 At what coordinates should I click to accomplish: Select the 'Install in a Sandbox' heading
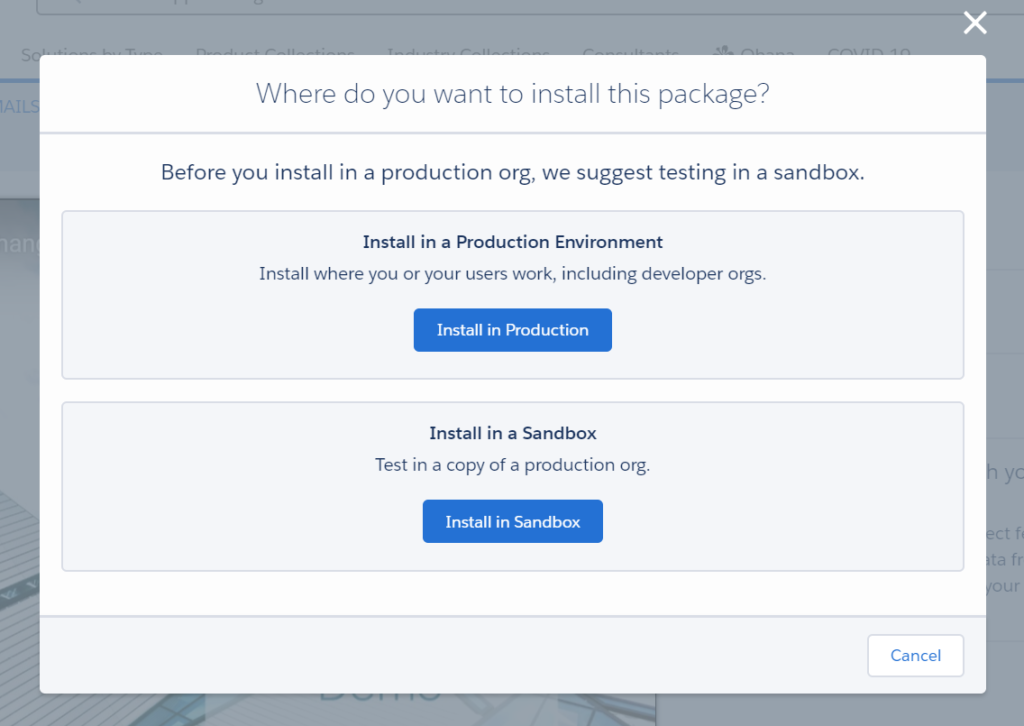(513, 433)
